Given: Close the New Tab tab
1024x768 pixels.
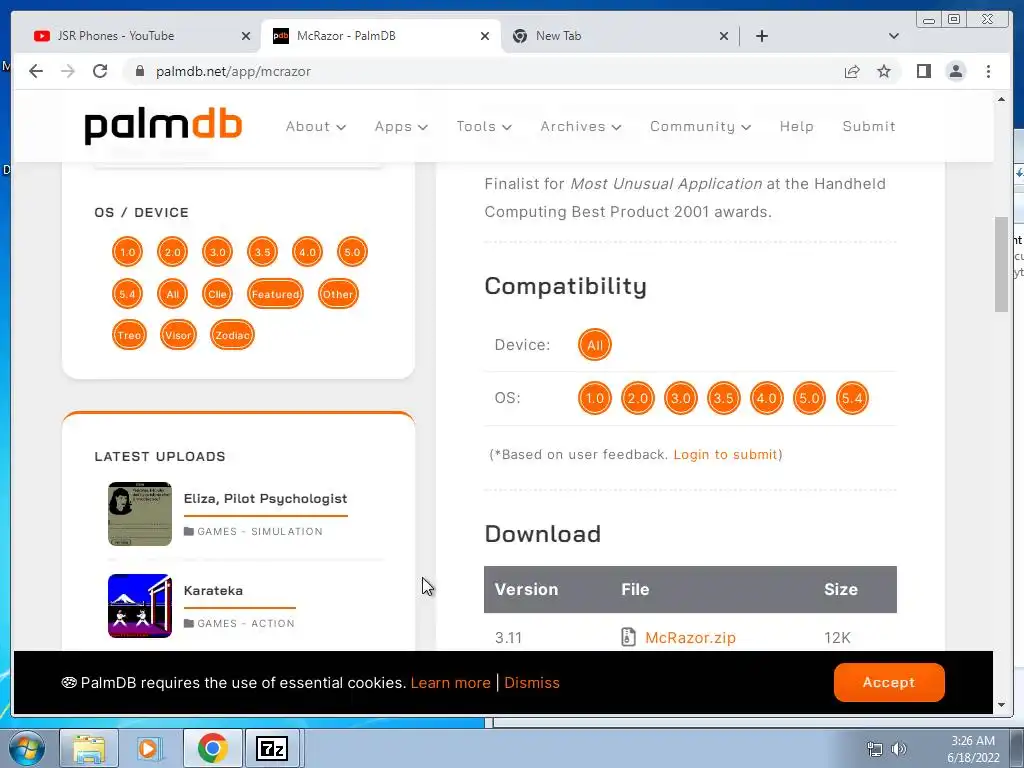Looking at the screenshot, I should pos(724,36).
